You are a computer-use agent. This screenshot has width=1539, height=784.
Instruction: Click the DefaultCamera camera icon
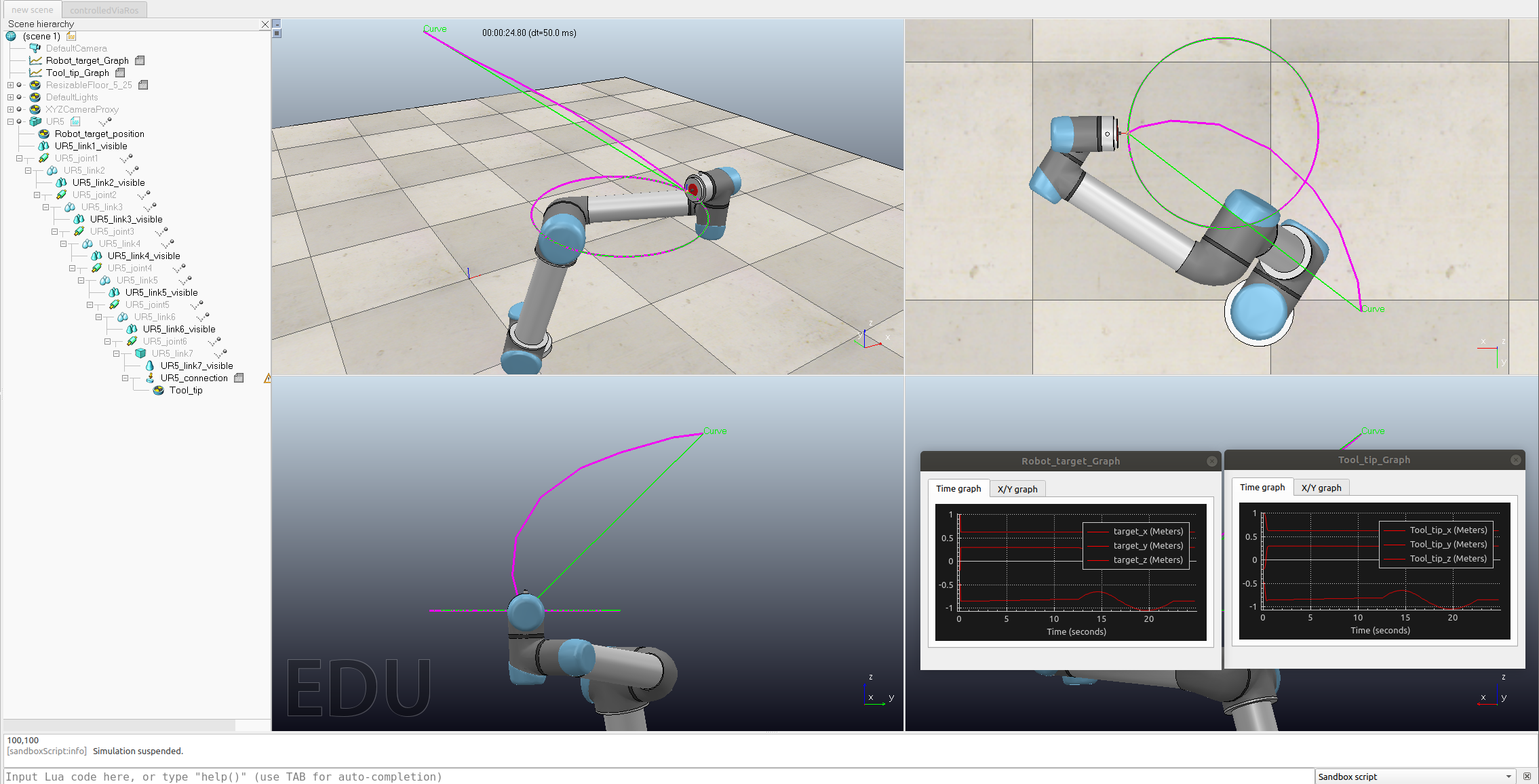pos(35,48)
